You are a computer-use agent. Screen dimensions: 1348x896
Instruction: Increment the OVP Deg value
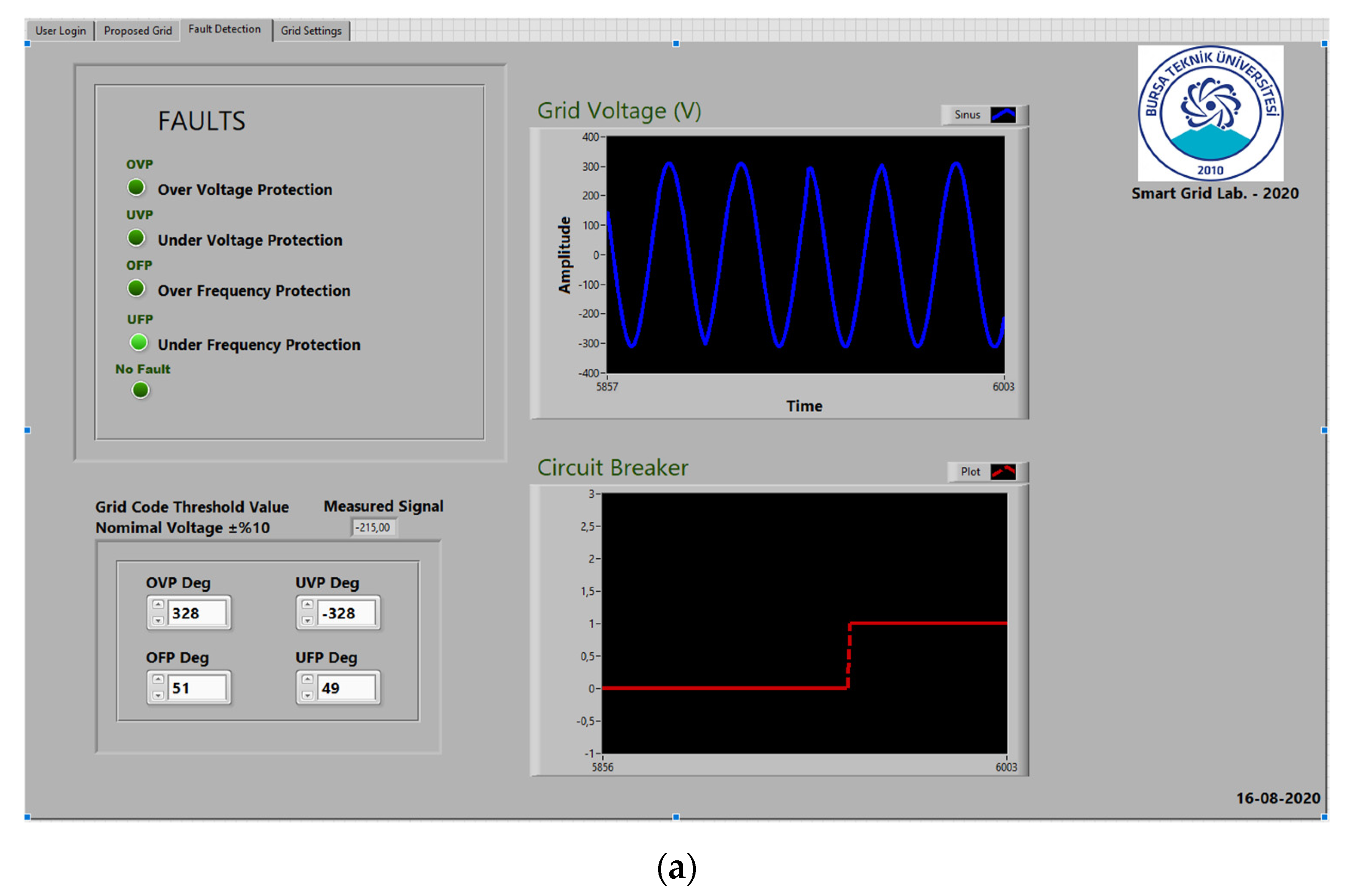[158, 605]
